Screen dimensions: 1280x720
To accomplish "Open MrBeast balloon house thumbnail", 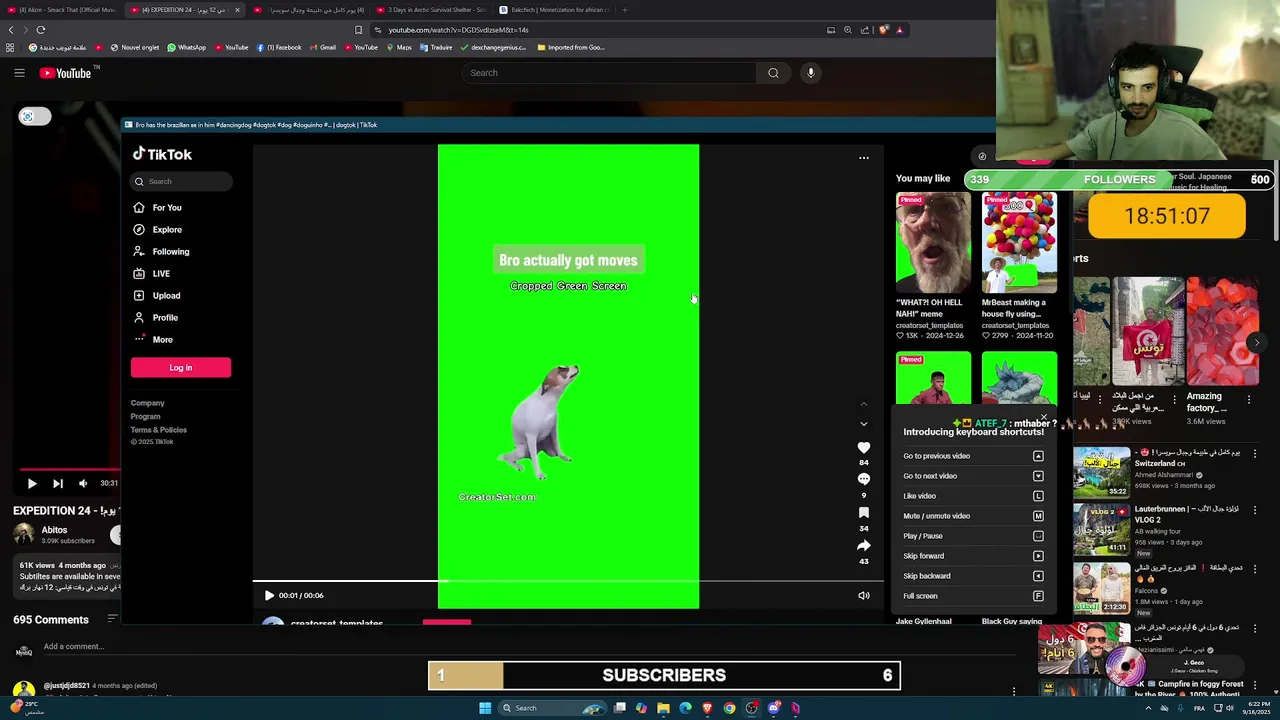I will (1019, 243).
